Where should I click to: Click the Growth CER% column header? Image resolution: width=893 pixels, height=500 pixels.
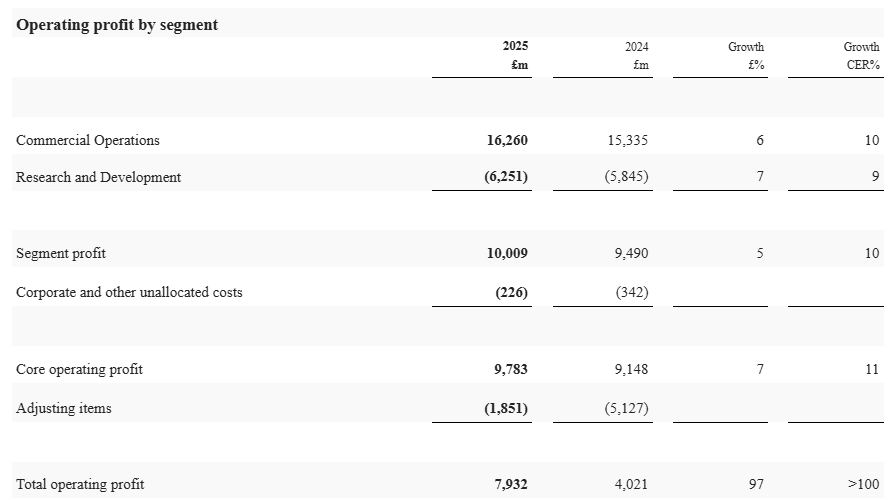(861, 56)
